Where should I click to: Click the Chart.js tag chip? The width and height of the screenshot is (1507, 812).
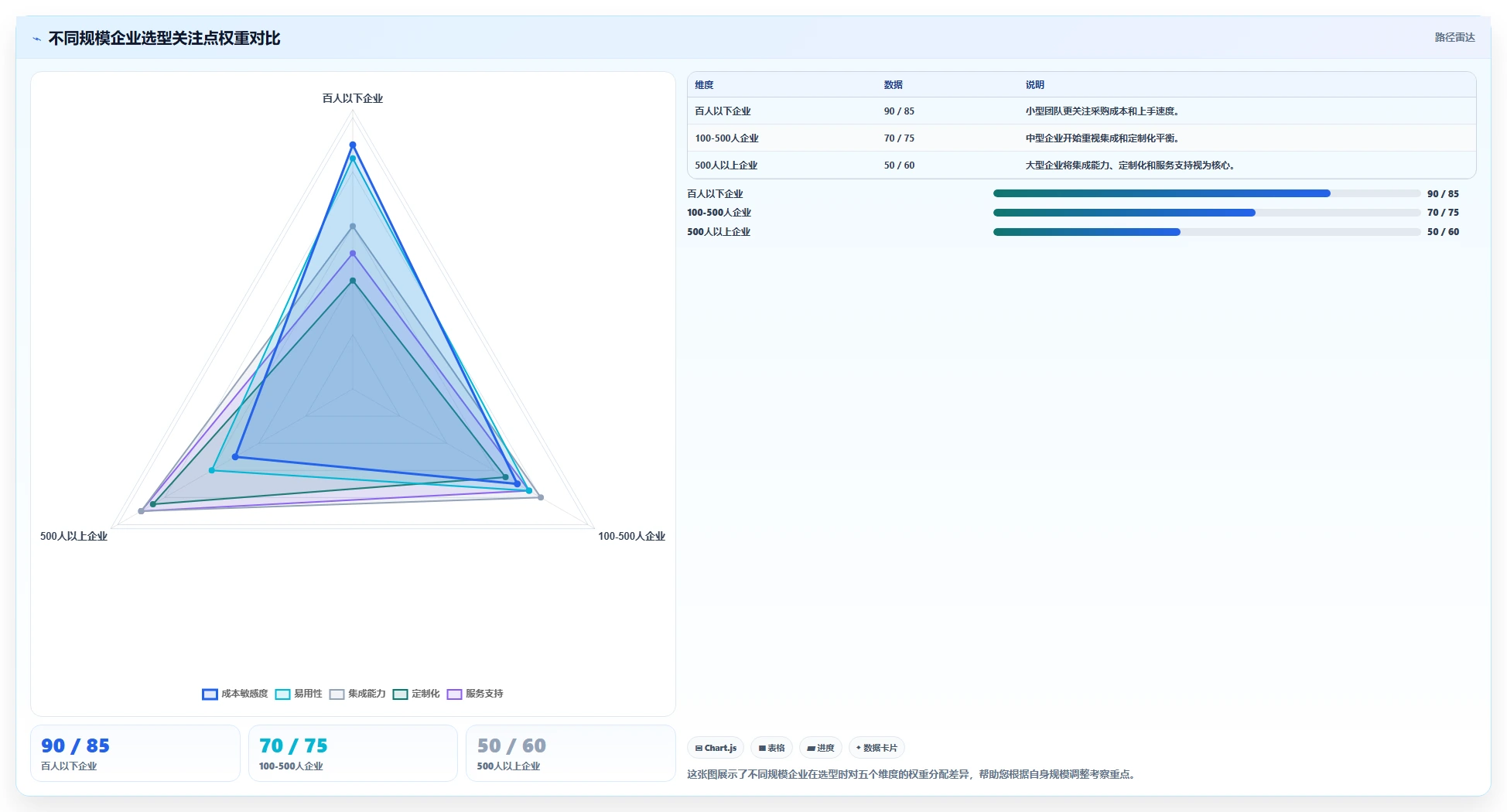point(716,748)
